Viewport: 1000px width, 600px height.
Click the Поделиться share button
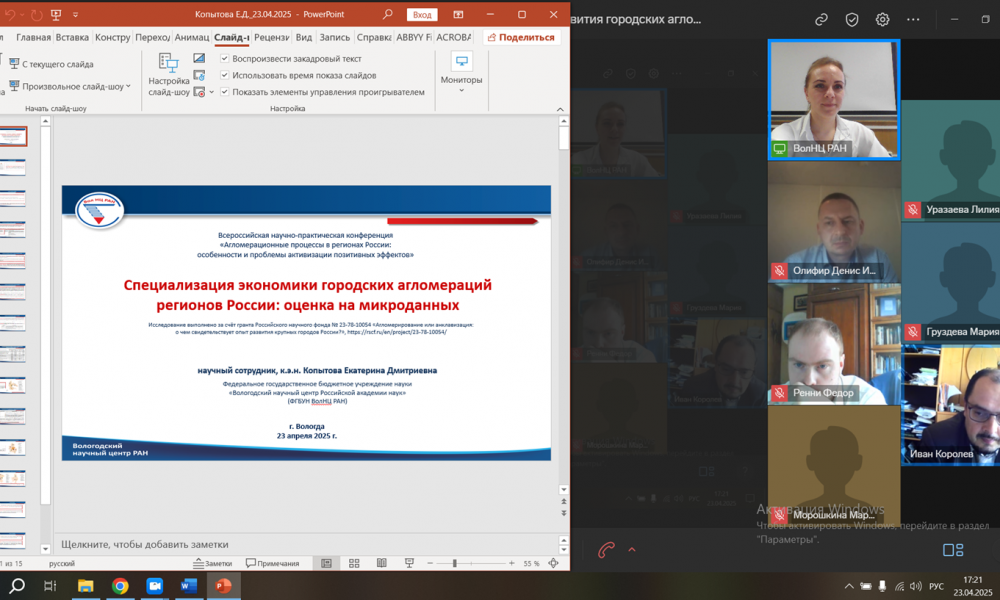tap(521, 37)
